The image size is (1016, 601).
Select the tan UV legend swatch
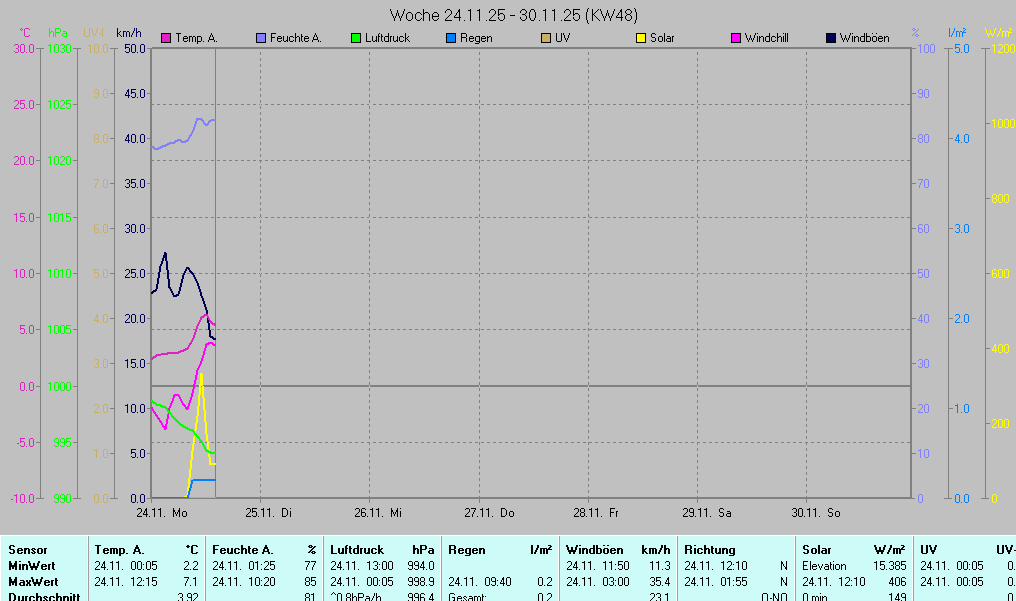[546, 38]
